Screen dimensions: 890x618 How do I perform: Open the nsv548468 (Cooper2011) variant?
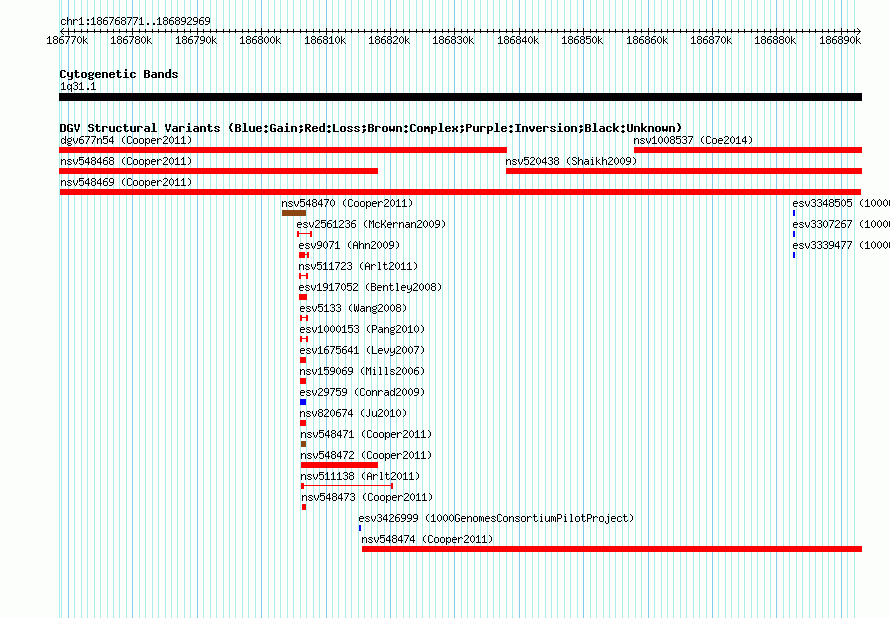click(x=126, y=161)
